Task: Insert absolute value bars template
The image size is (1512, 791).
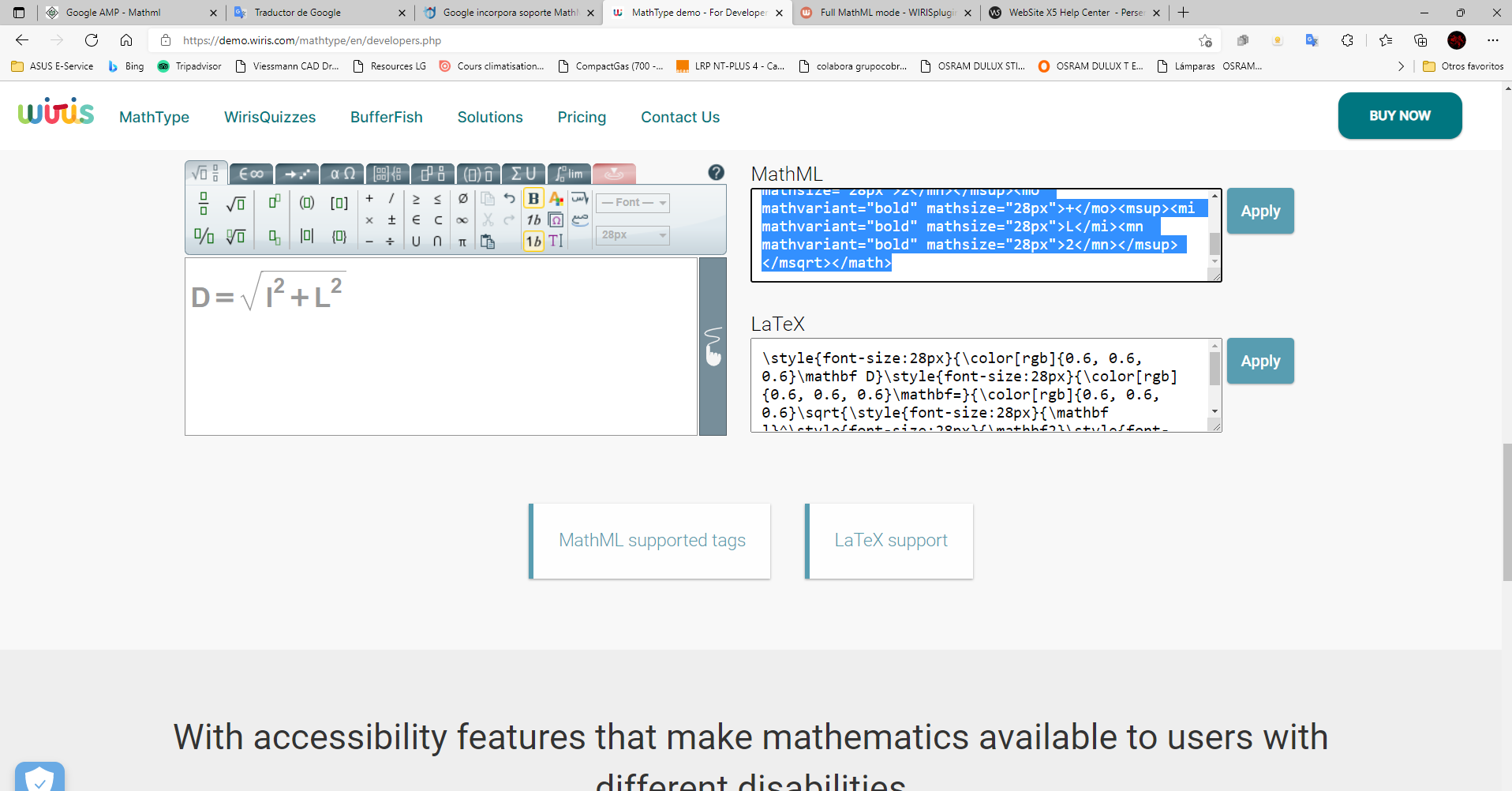Action: 307,235
